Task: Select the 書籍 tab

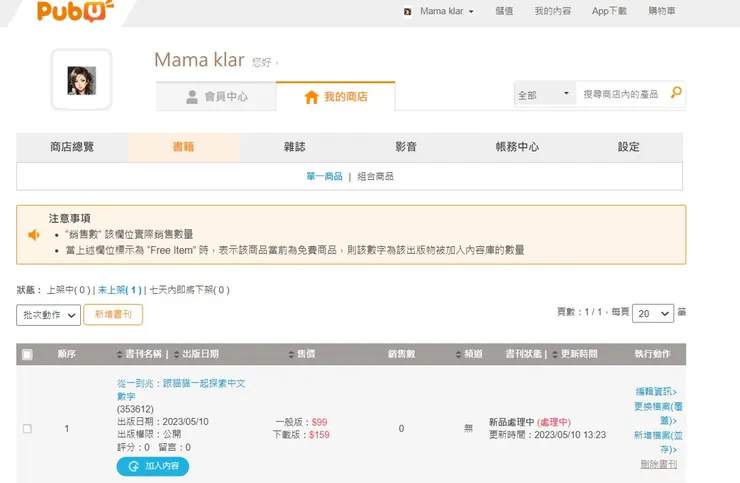Action: tap(184, 147)
